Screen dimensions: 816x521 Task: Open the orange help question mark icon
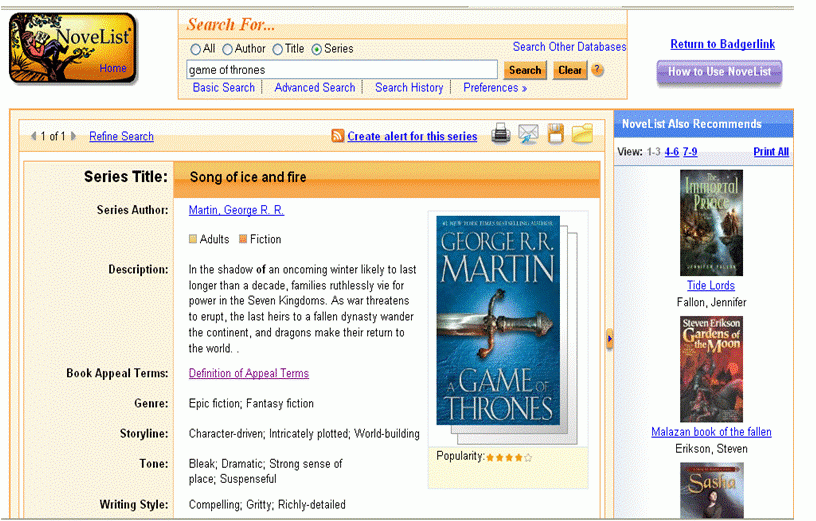(x=597, y=70)
